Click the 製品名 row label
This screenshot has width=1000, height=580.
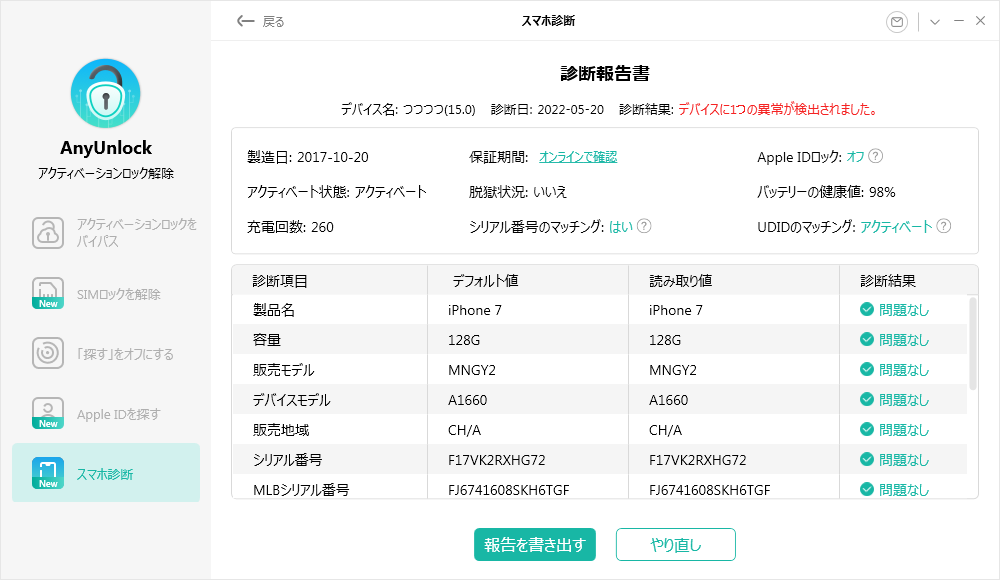(274, 310)
